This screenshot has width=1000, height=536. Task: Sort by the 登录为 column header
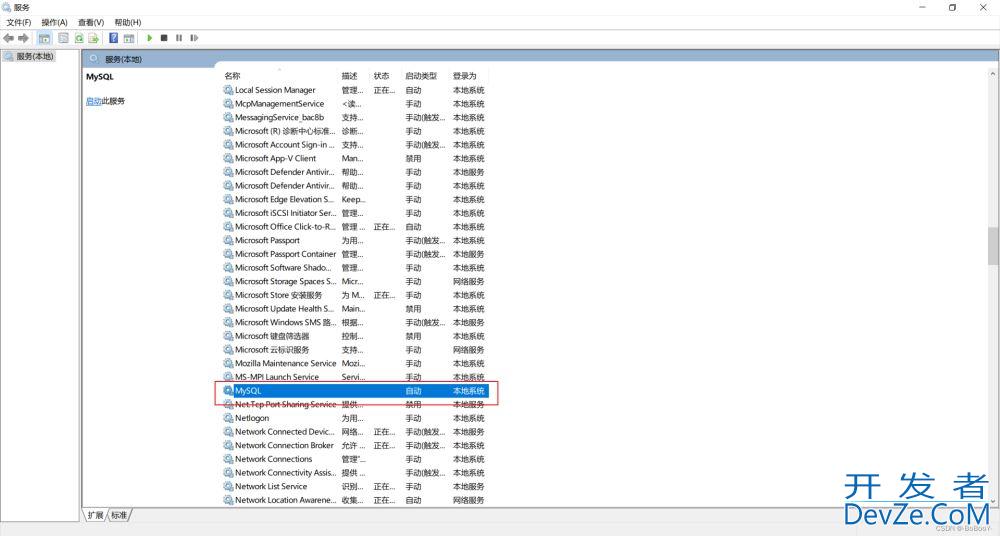[x=464, y=76]
